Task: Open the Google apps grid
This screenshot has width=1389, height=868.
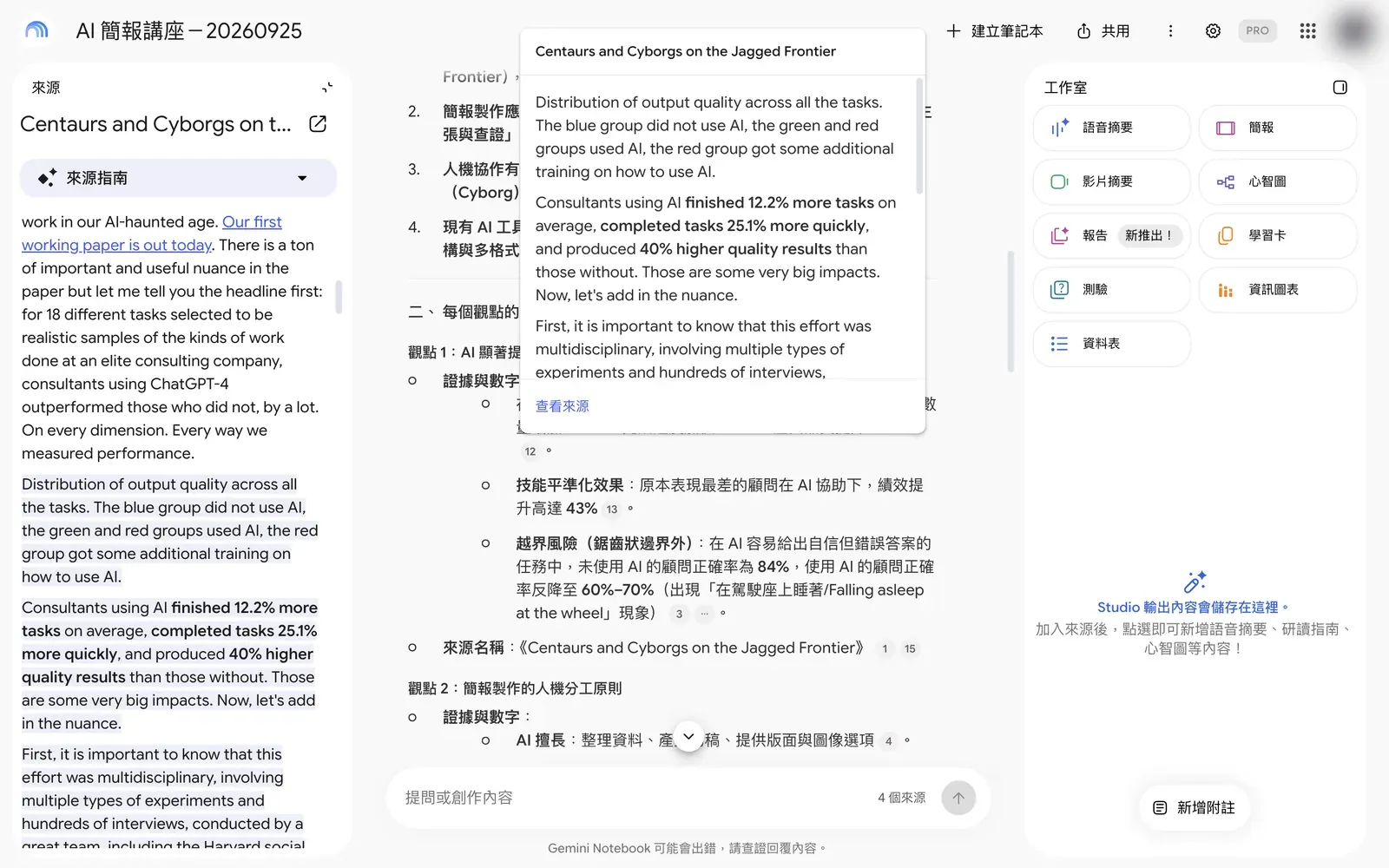Action: 1307,31
